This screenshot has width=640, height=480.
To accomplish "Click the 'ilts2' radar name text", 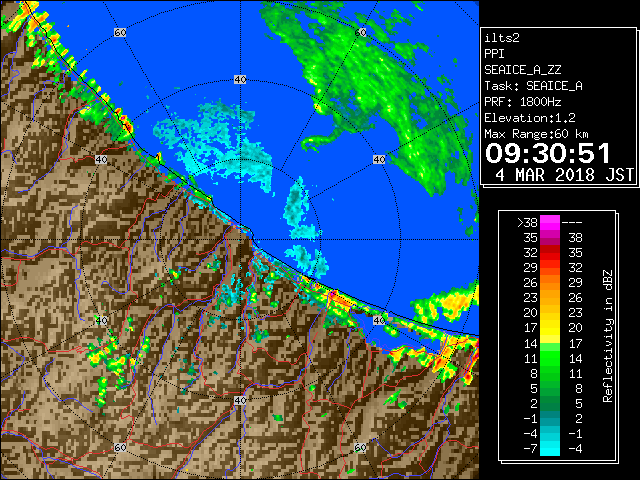I will pyautogui.click(x=502, y=38).
